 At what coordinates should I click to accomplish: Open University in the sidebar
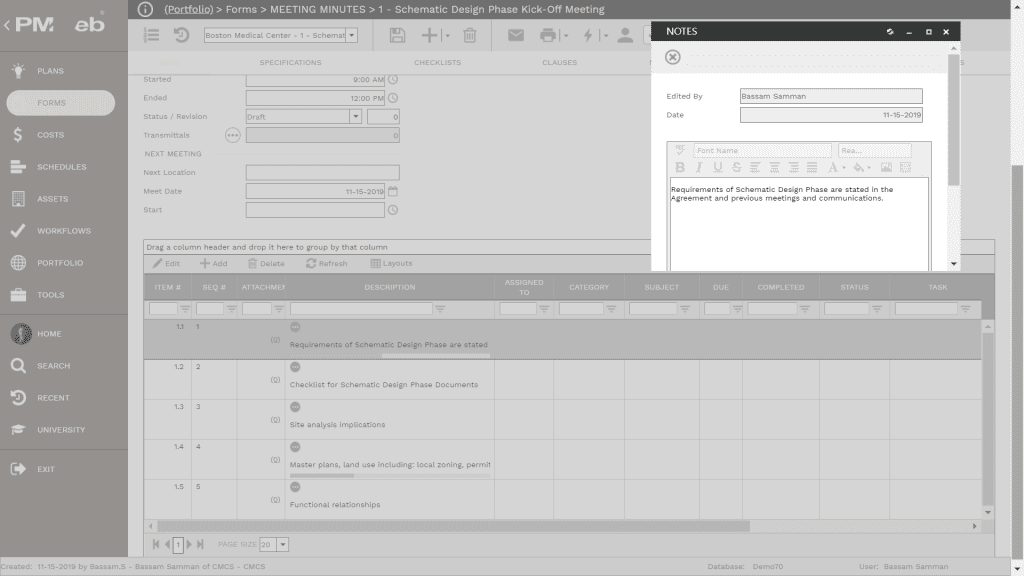tap(63, 430)
